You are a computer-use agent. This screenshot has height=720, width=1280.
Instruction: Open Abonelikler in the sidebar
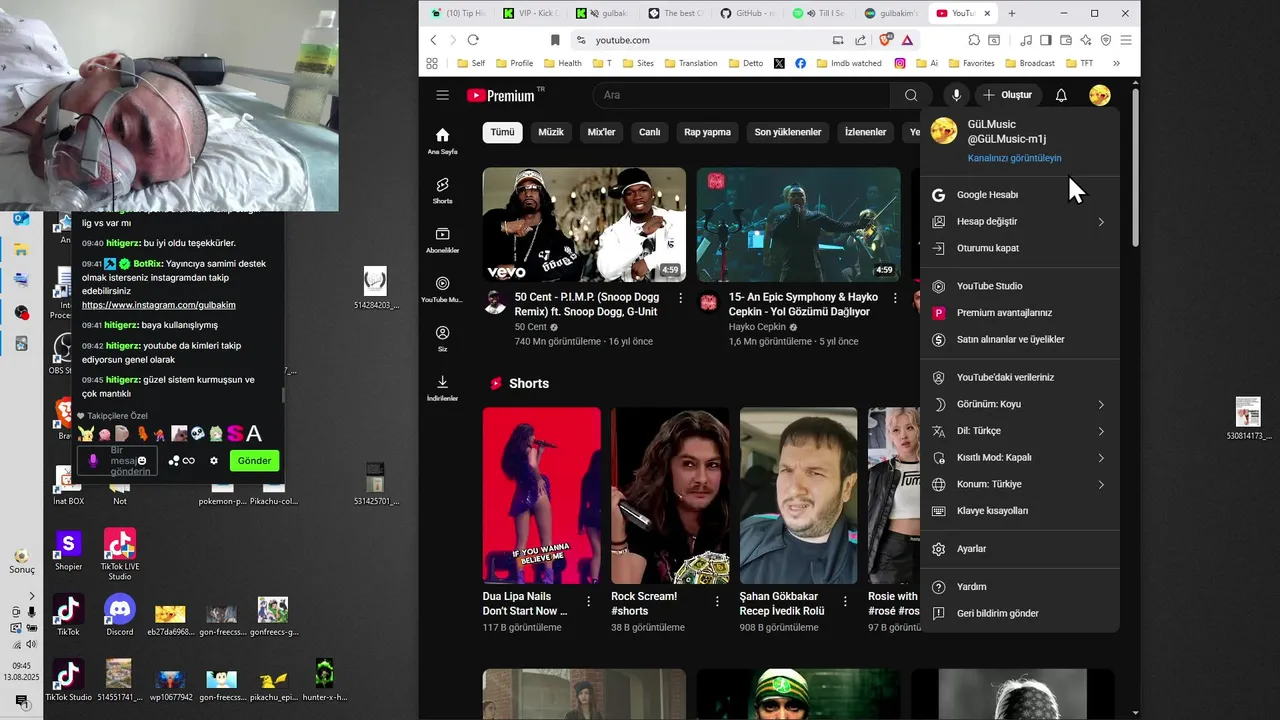pyautogui.click(x=442, y=240)
